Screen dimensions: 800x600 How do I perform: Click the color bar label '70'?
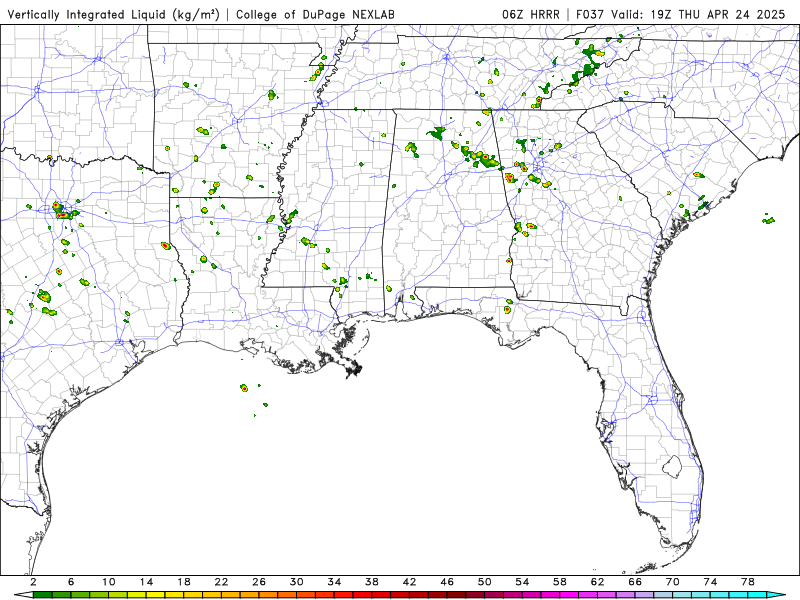point(673,582)
